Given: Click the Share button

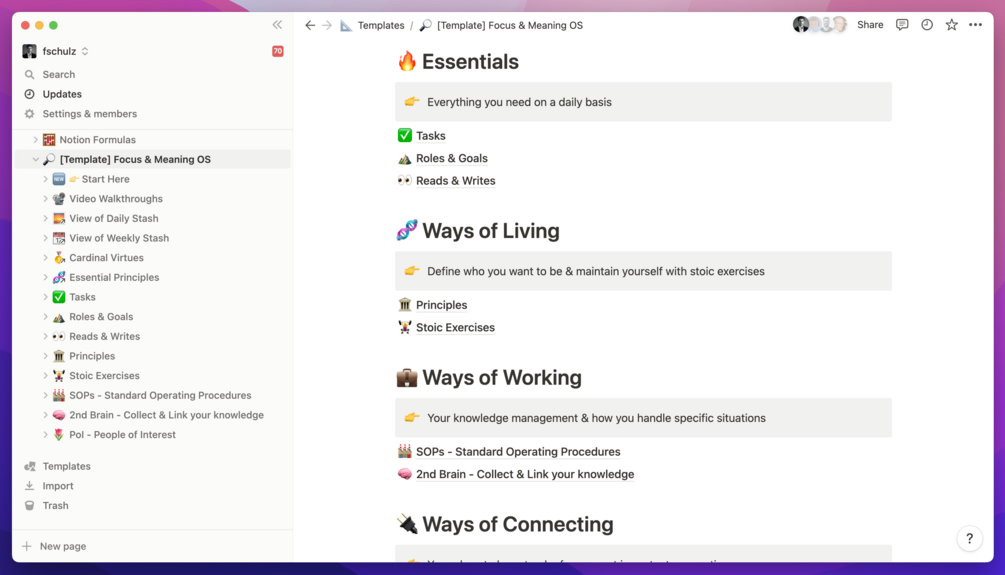Looking at the screenshot, I should click(x=870, y=25).
